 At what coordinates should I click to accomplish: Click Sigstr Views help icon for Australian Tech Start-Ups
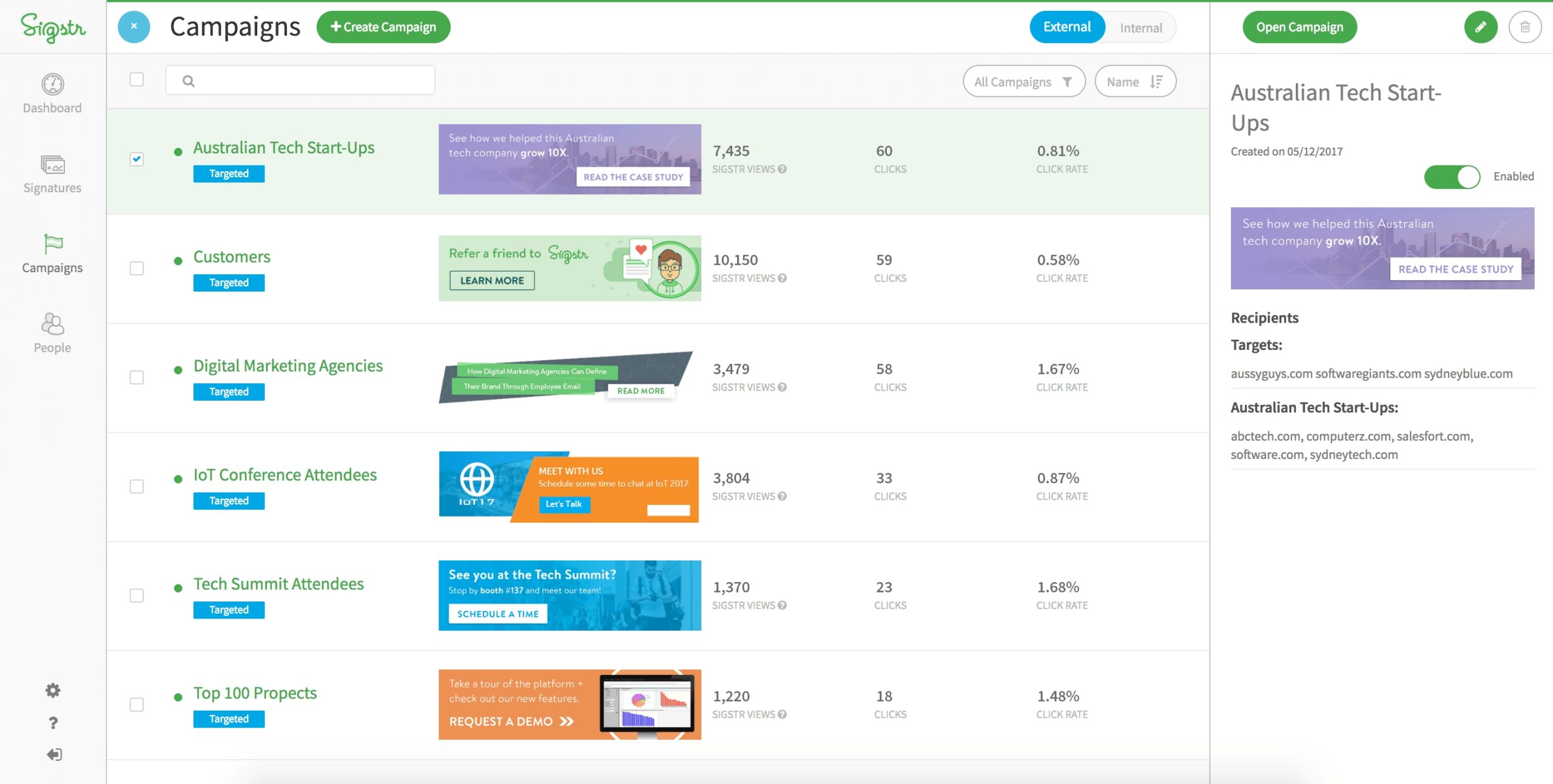tap(783, 169)
